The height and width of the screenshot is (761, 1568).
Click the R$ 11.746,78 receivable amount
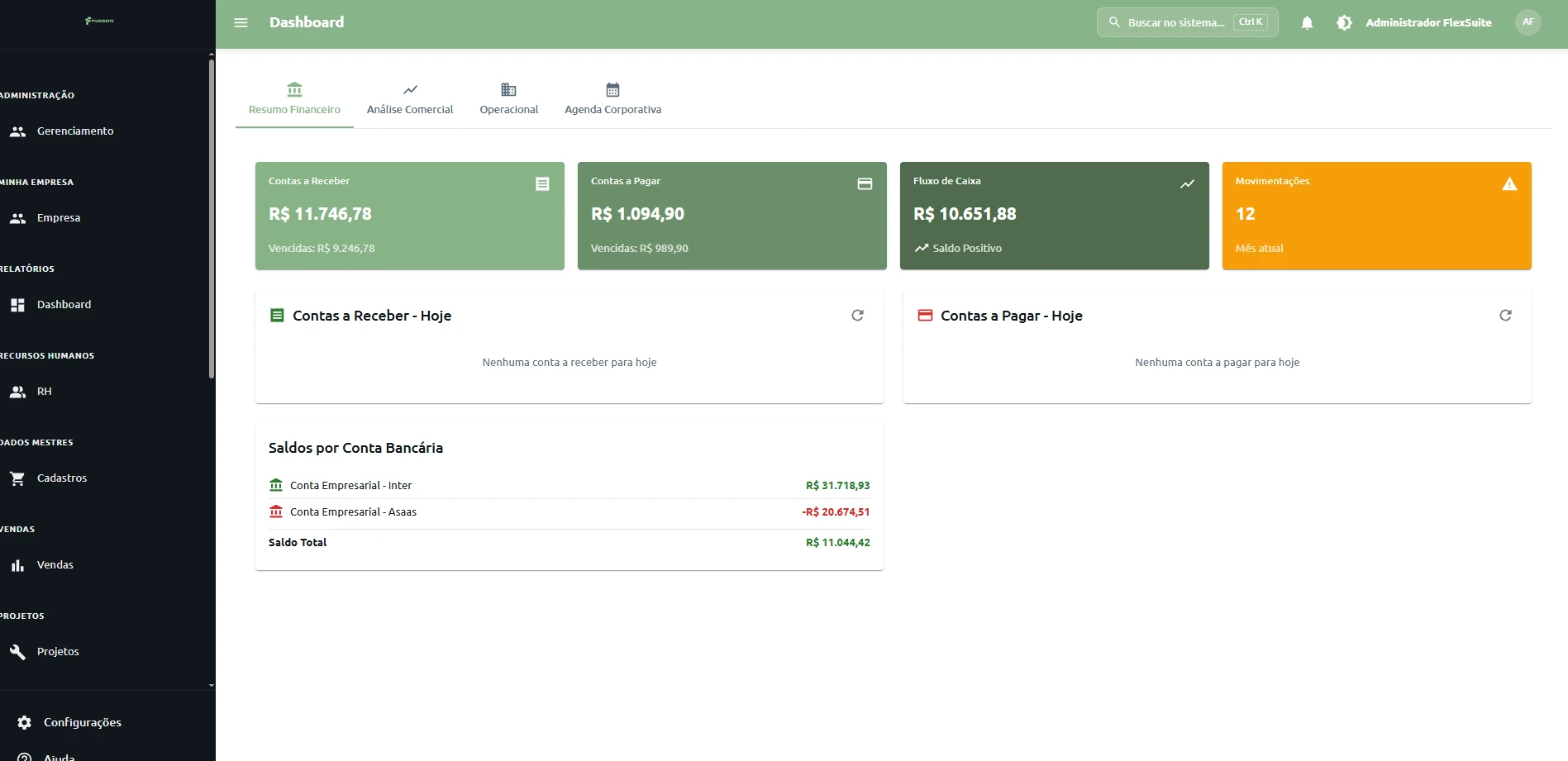click(320, 214)
